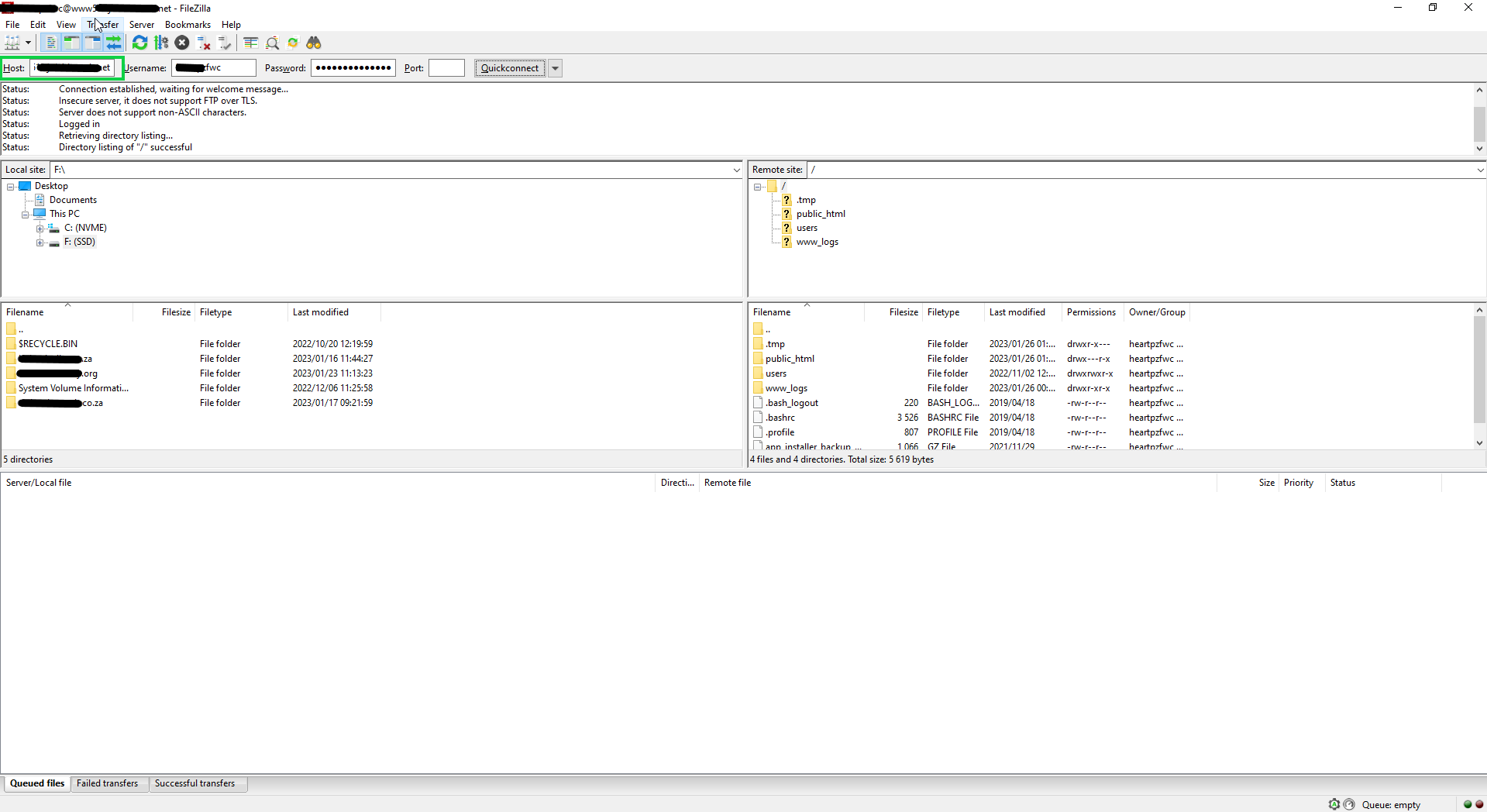The image size is (1487, 812).
Task: Toggle processing of the transfer queue
Action: (x=161, y=43)
